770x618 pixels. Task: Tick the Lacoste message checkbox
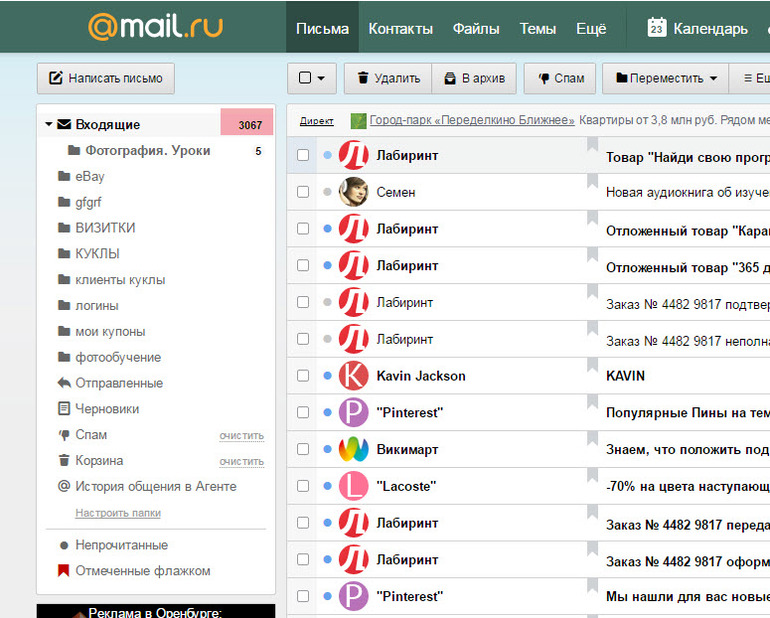click(303, 486)
